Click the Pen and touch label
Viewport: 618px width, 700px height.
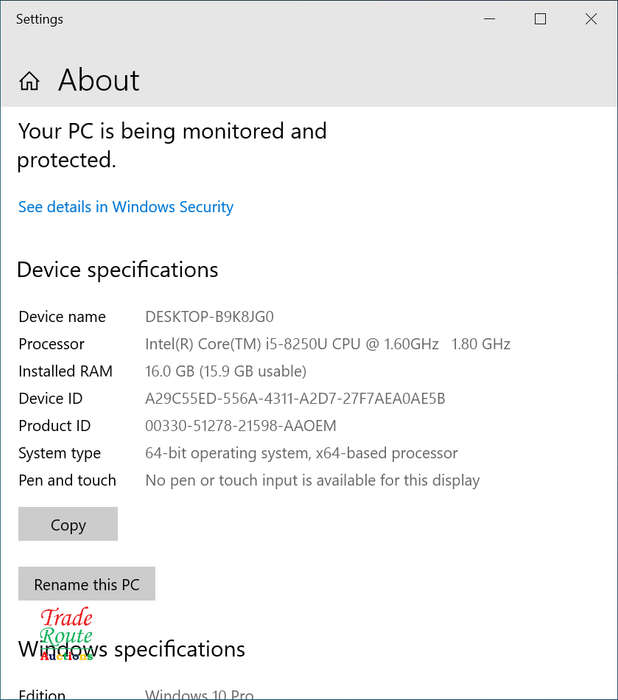tap(67, 480)
